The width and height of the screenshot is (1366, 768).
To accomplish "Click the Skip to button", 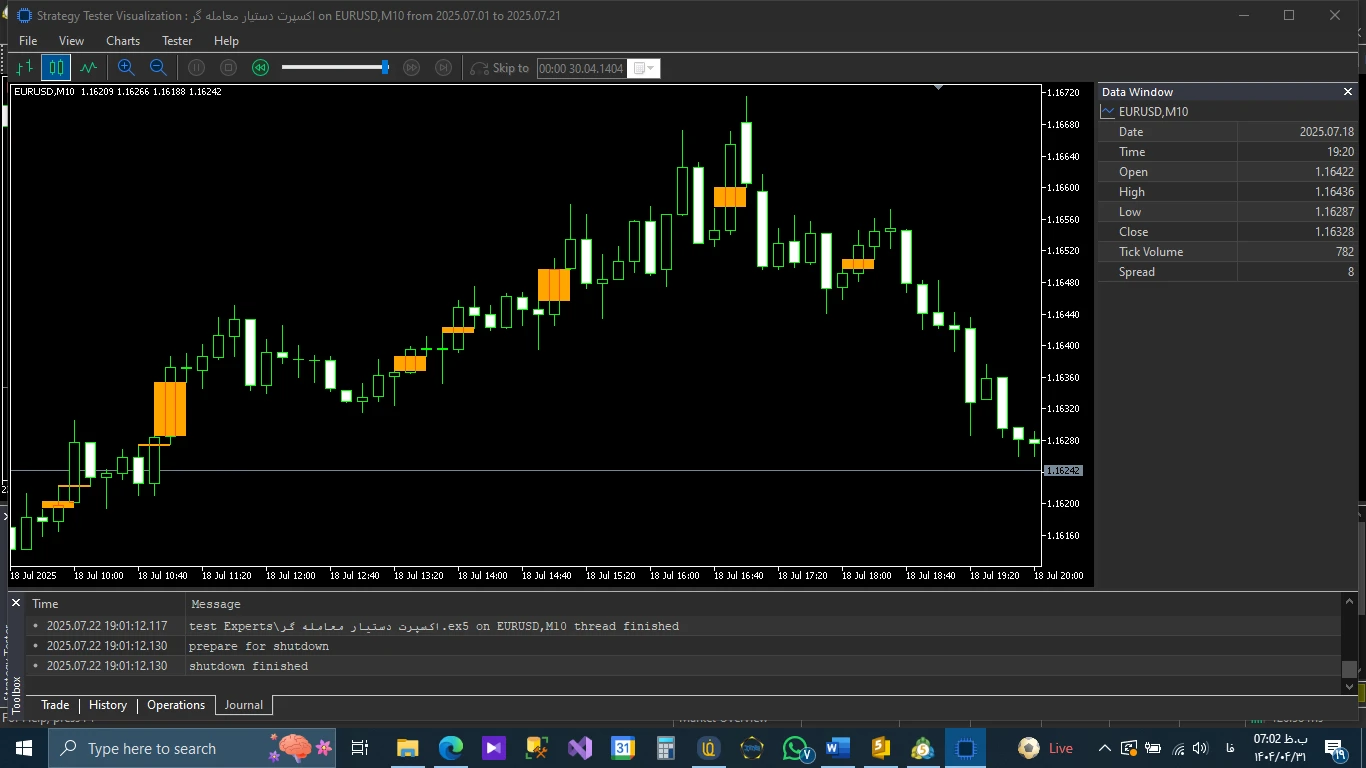I will tap(500, 68).
